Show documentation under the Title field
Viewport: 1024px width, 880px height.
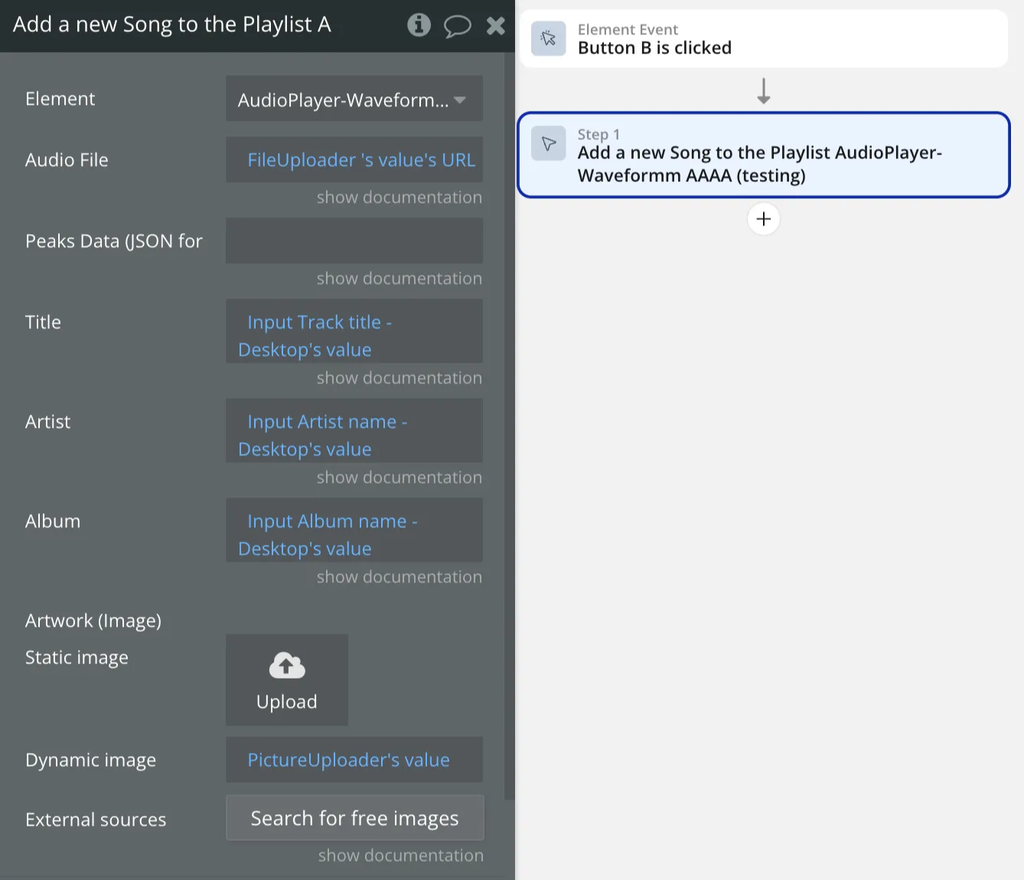399,378
